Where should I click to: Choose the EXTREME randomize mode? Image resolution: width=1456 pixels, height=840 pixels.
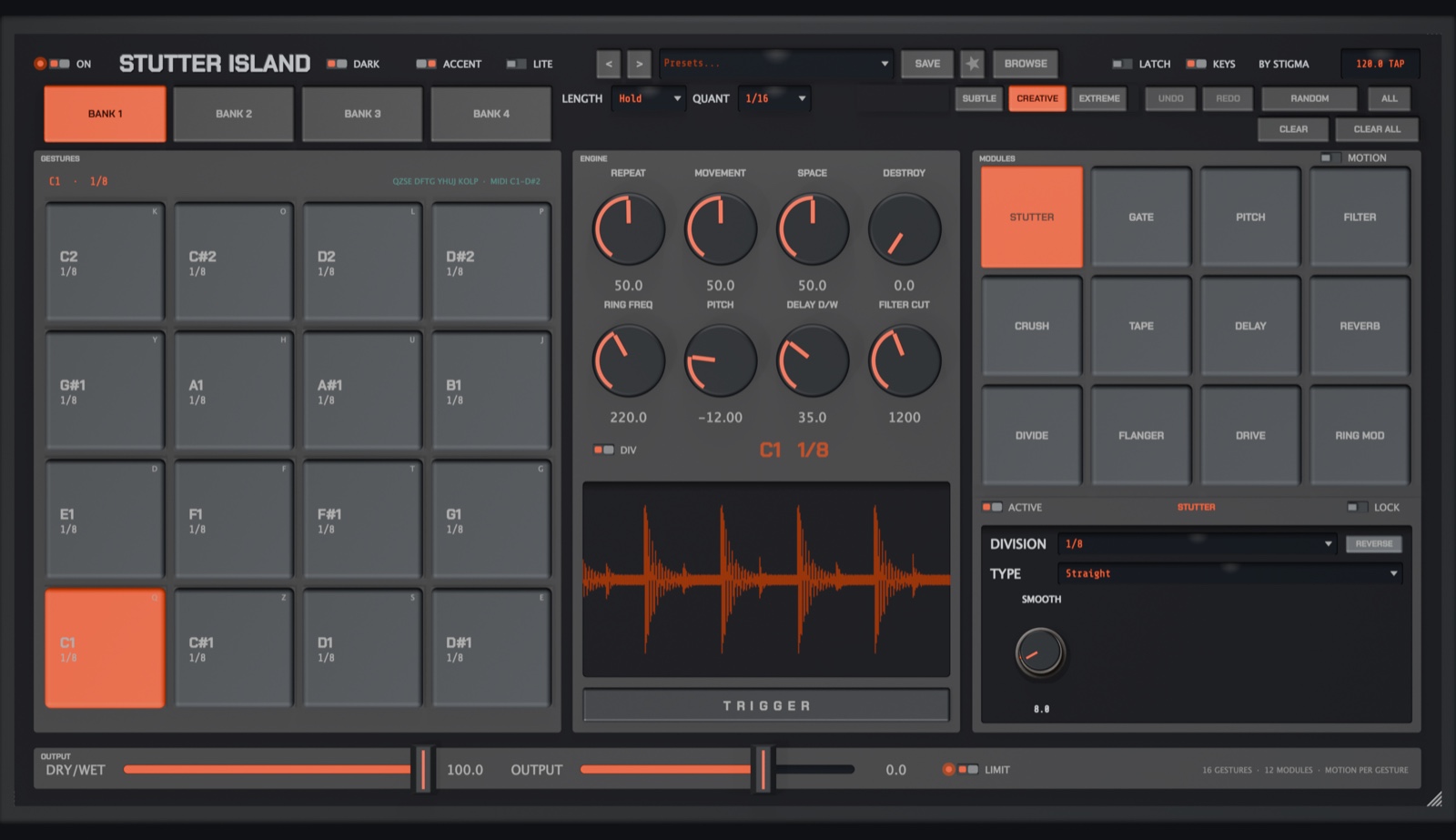pyautogui.click(x=1099, y=98)
